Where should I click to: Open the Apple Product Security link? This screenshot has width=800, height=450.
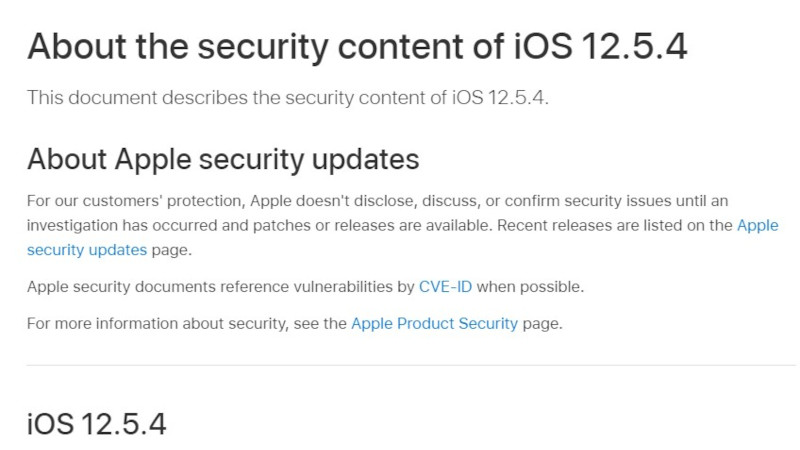pos(434,324)
